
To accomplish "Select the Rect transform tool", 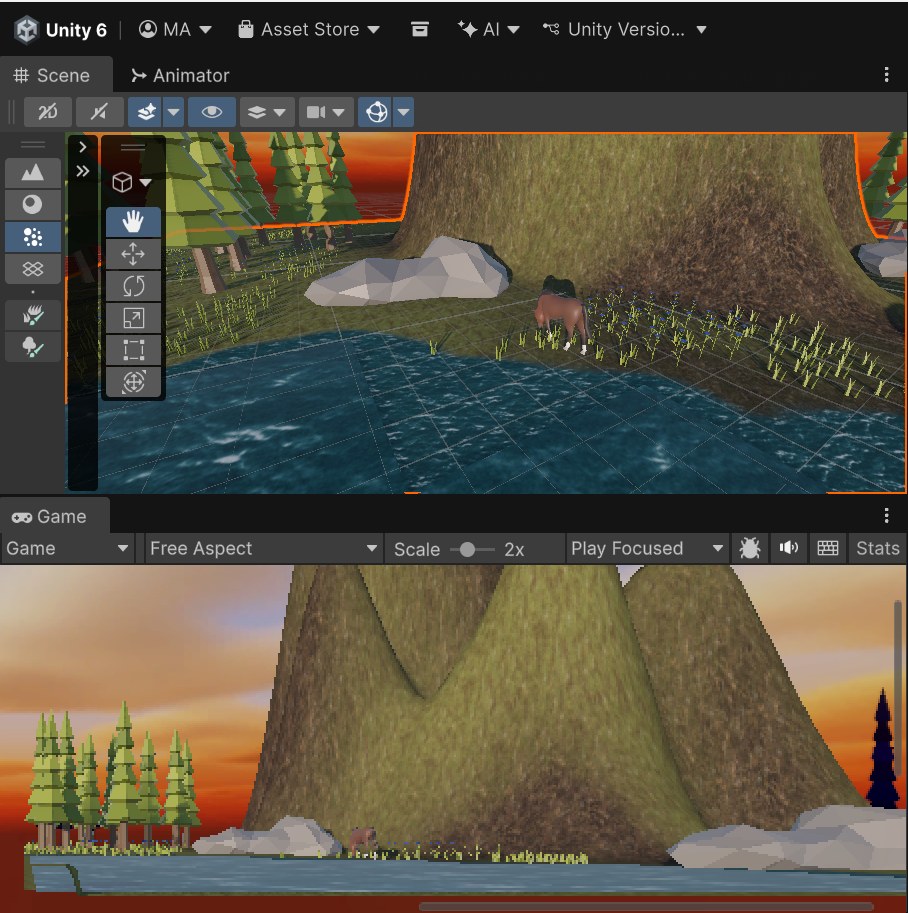I will 133,350.
